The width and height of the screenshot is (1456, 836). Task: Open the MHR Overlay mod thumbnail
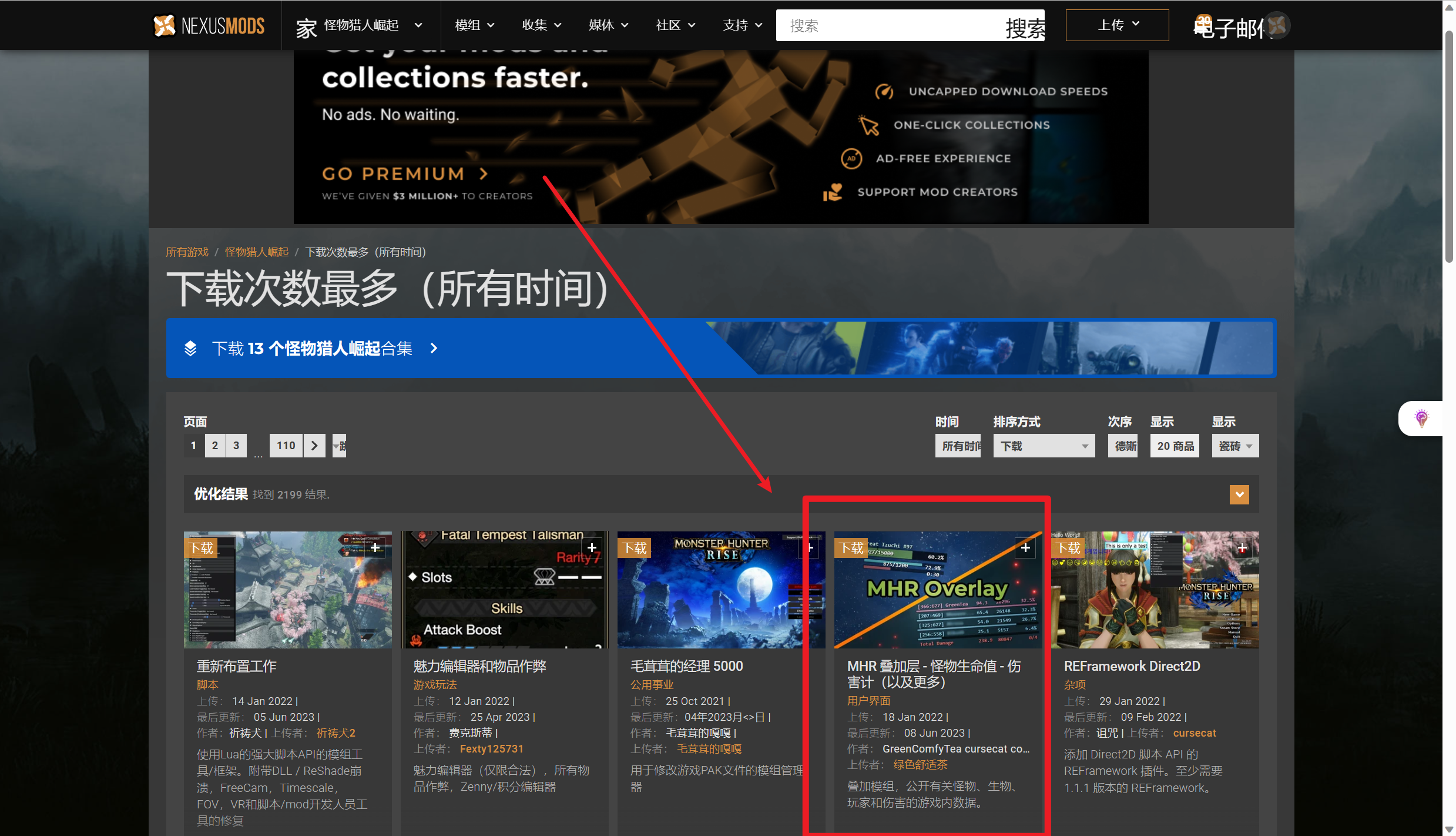click(938, 590)
